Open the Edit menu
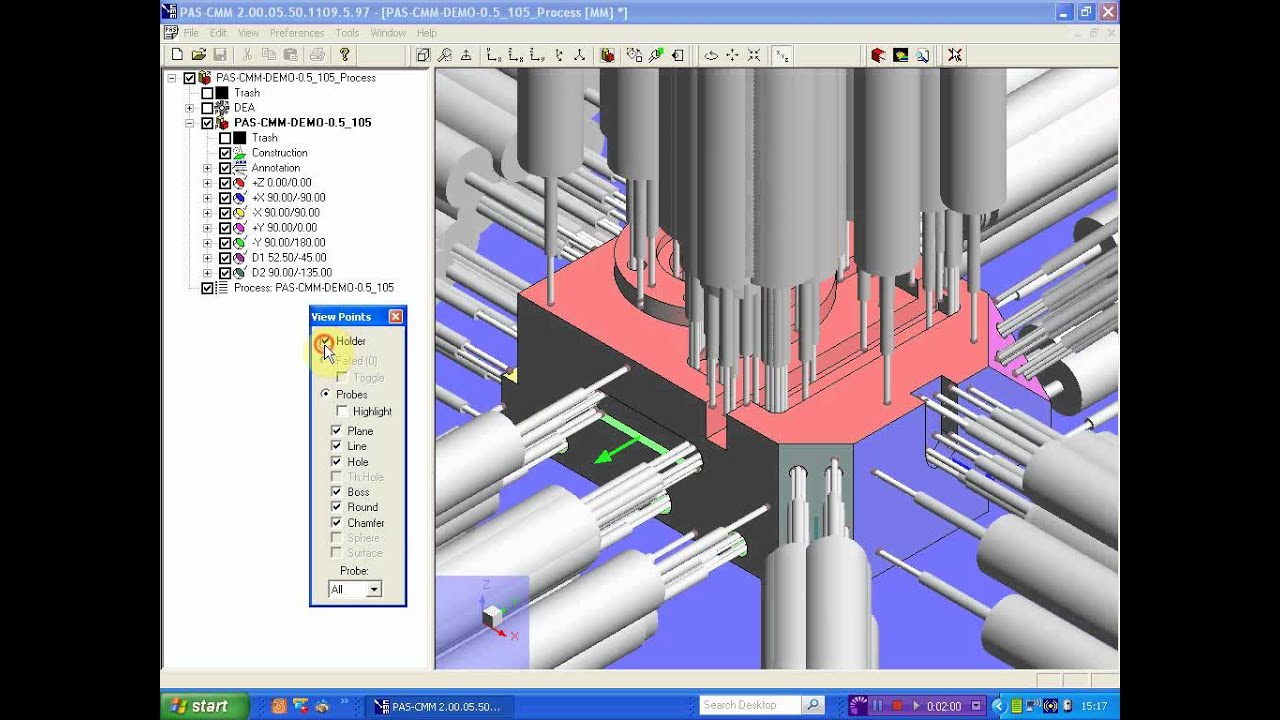This screenshot has height=720, width=1280. coord(218,33)
